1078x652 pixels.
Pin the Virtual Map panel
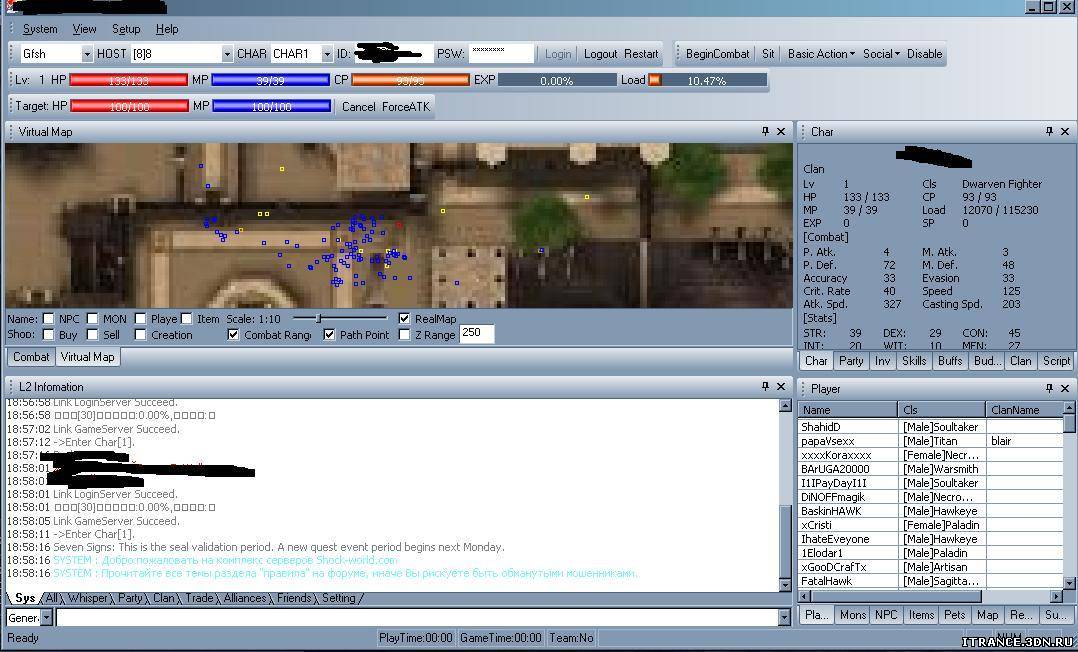tap(765, 131)
